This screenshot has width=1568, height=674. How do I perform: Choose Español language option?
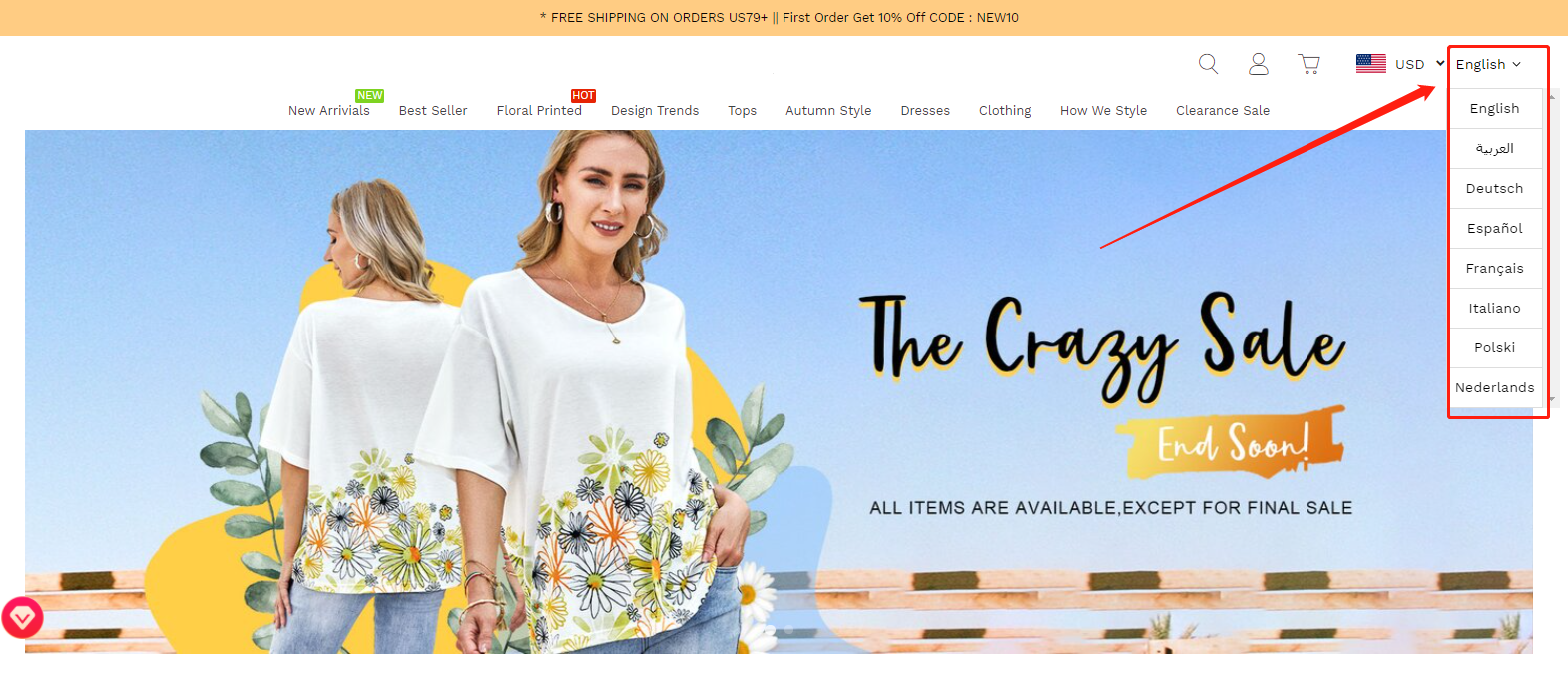pyautogui.click(x=1494, y=228)
